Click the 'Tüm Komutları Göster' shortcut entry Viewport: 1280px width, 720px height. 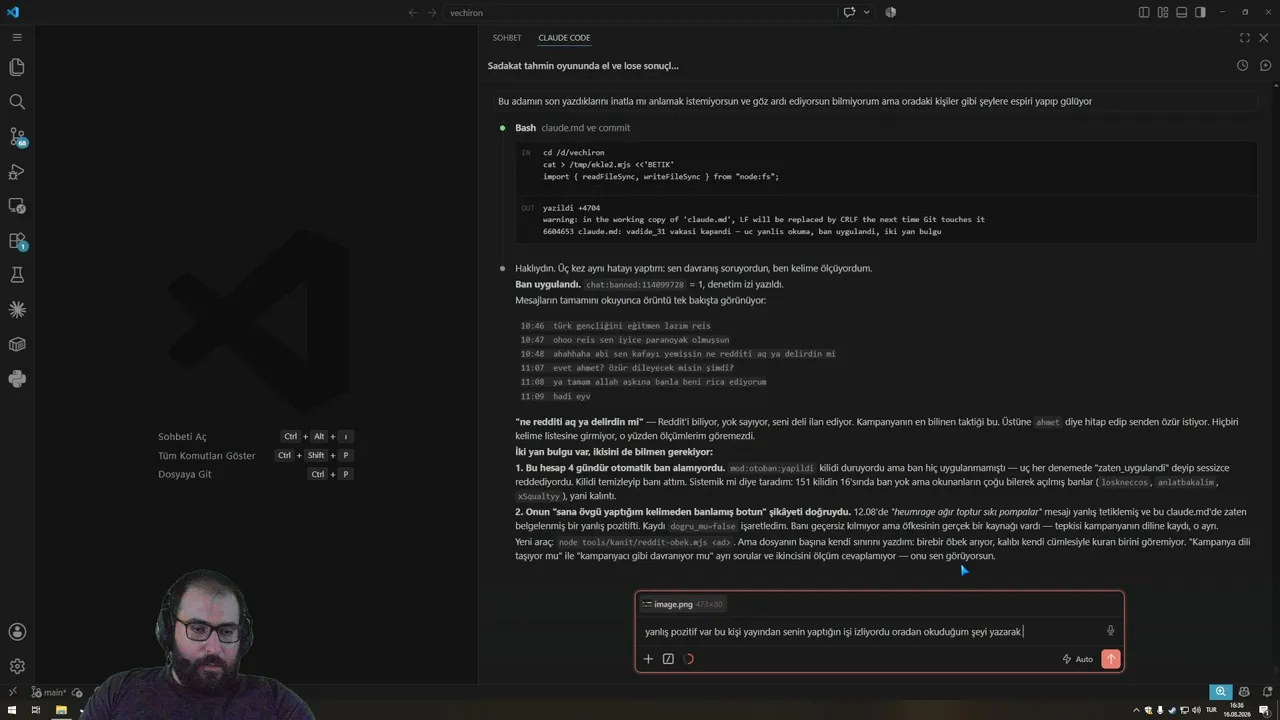tap(255, 455)
